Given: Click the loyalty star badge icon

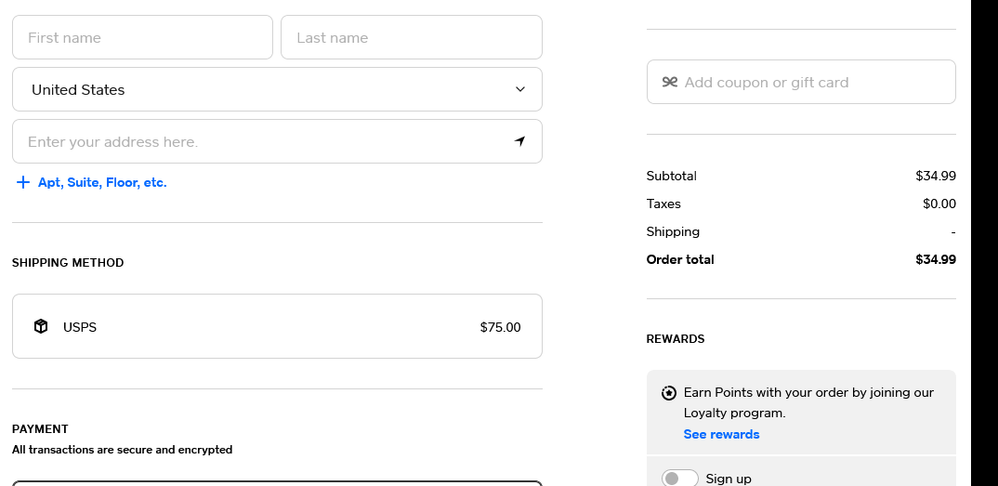Looking at the screenshot, I should (x=669, y=393).
